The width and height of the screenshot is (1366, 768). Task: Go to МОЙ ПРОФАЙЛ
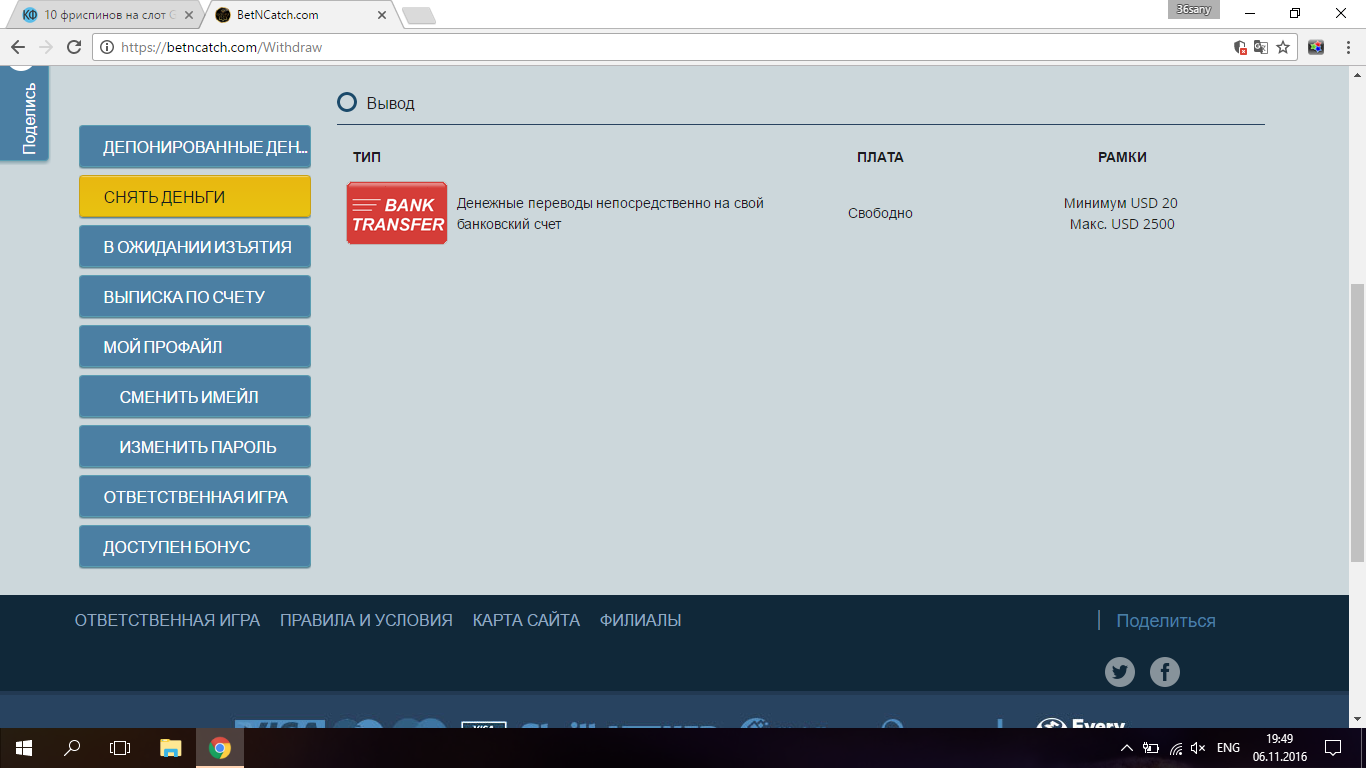tap(195, 347)
